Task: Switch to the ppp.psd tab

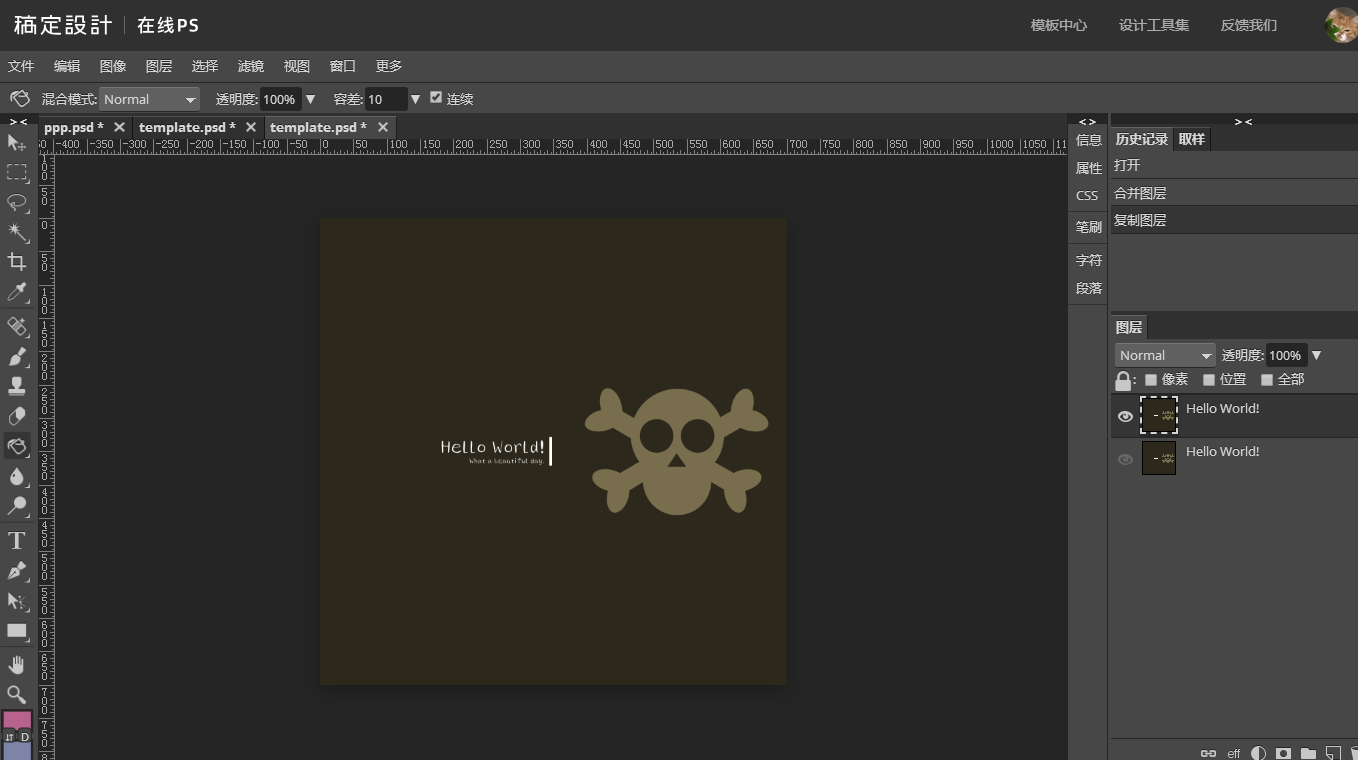Action: pyautogui.click(x=73, y=127)
